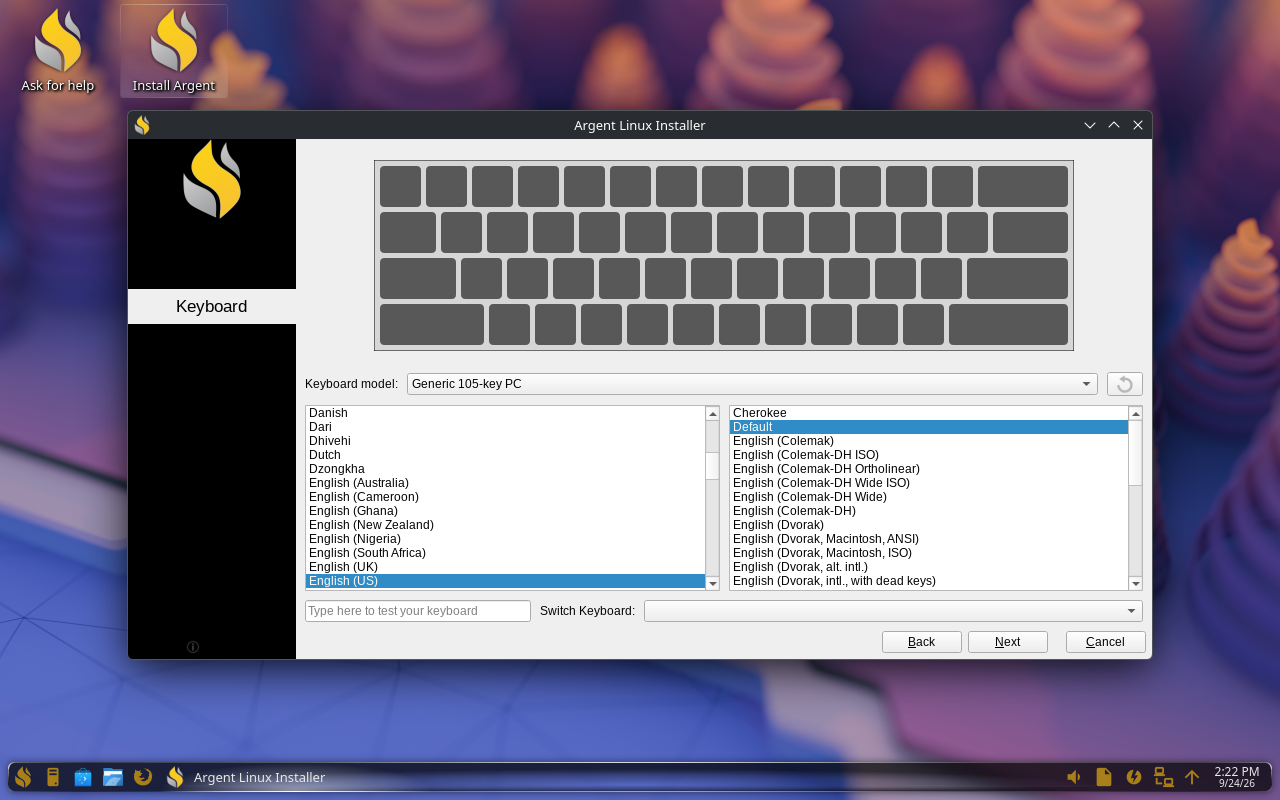Image resolution: width=1280 pixels, height=800 pixels.
Task: Show hidden tray icons arrow
Action: pyautogui.click(x=1192, y=777)
